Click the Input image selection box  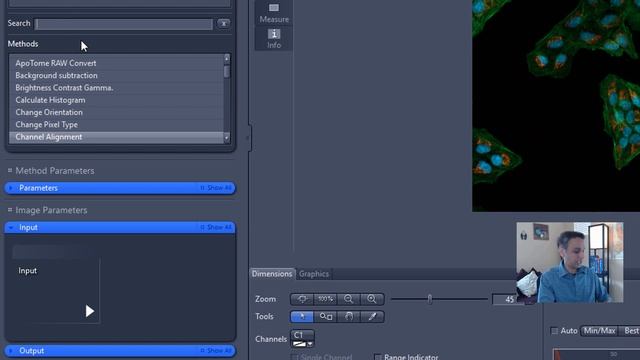tap(56, 284)
